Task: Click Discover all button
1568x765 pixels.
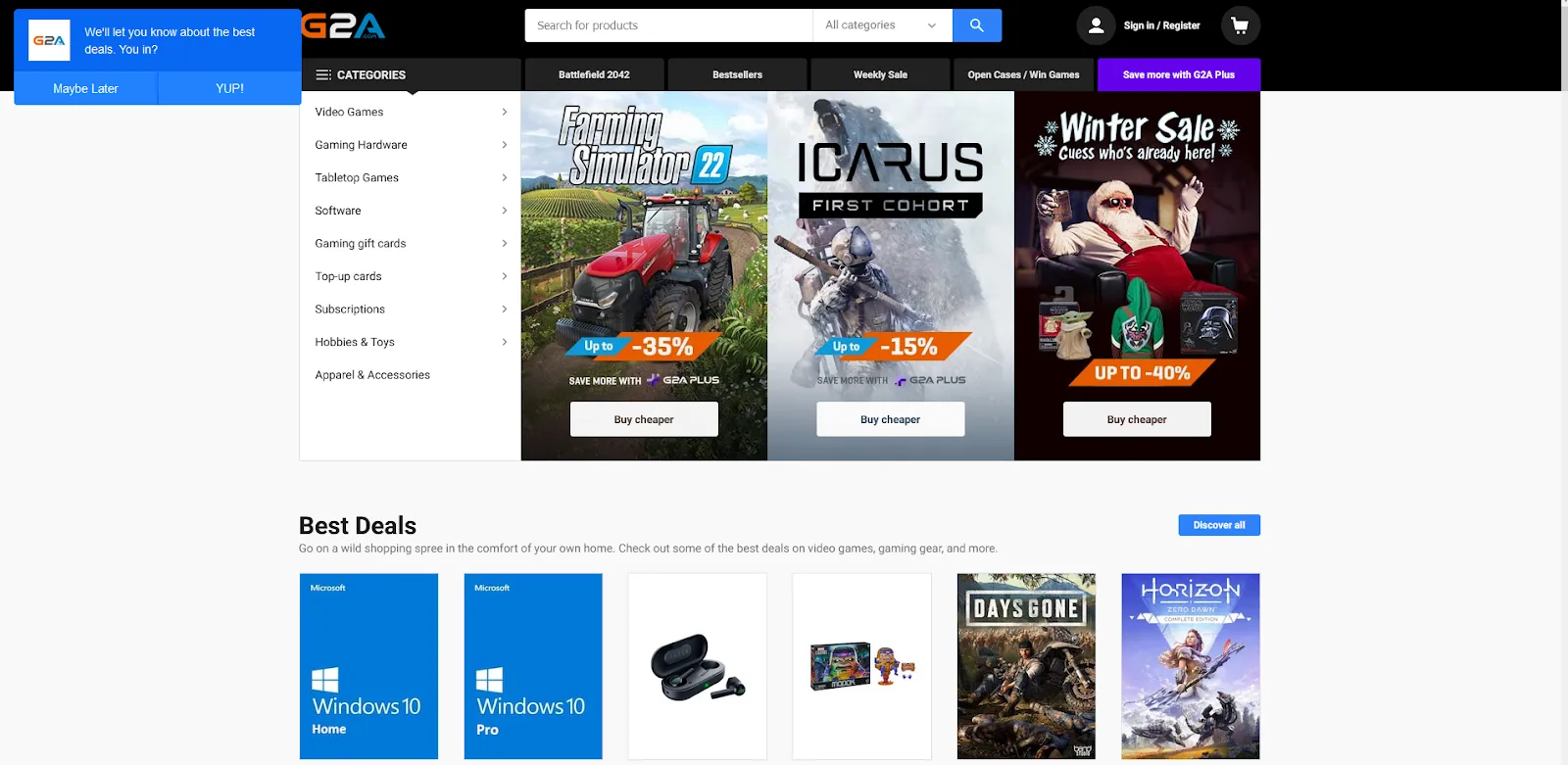Action: click(x=1219, y=525)
